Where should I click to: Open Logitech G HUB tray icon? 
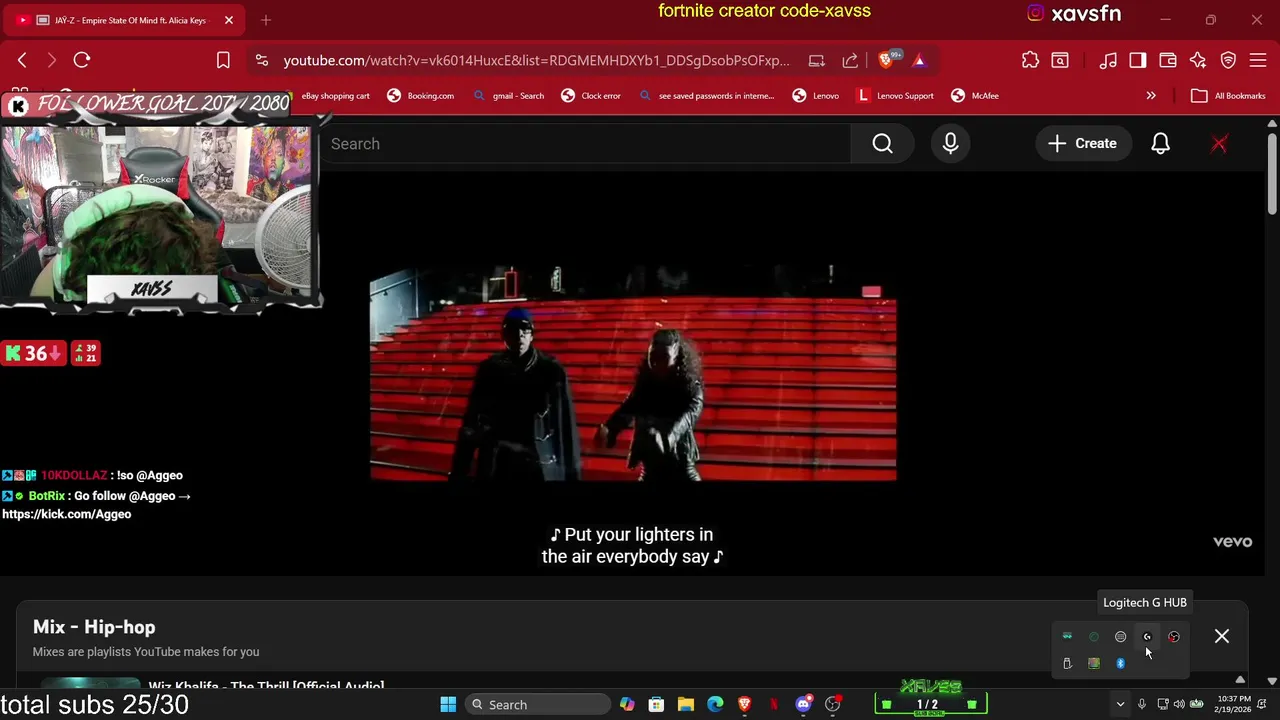tap(1147, 637)
